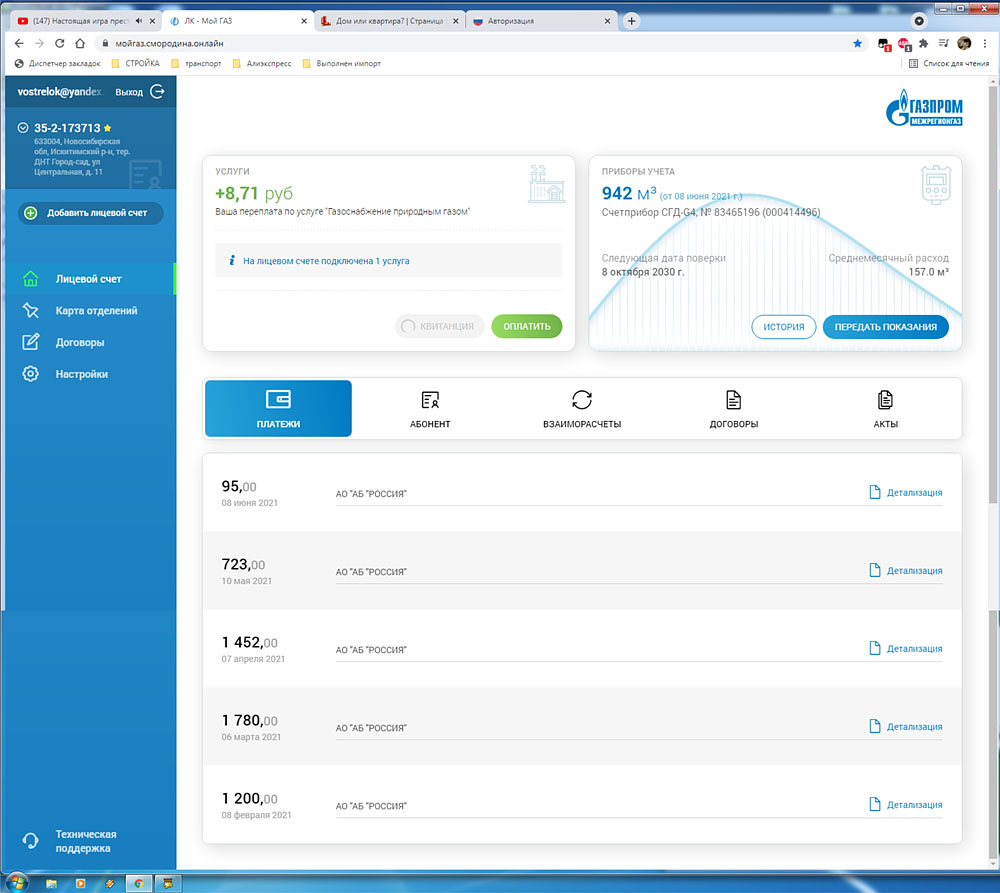The height and width of the screenshot is (893, 1000).
Task: Click the Договоры pencil icon in sidebar
Action: (x=31, y=342)
